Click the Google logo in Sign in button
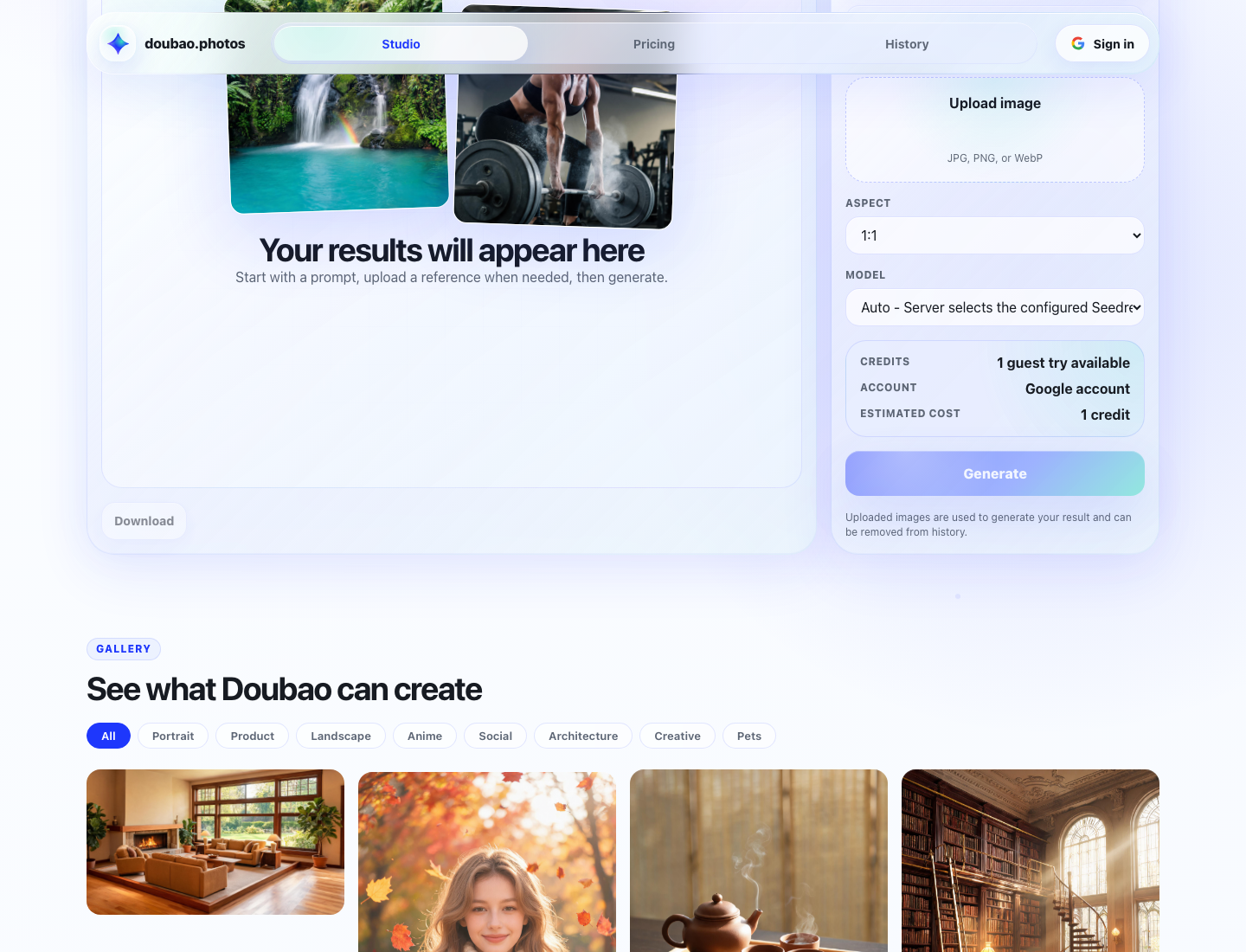Image resolution: width=1246 pixels, height=952 pixels. tap(1078, 43)
